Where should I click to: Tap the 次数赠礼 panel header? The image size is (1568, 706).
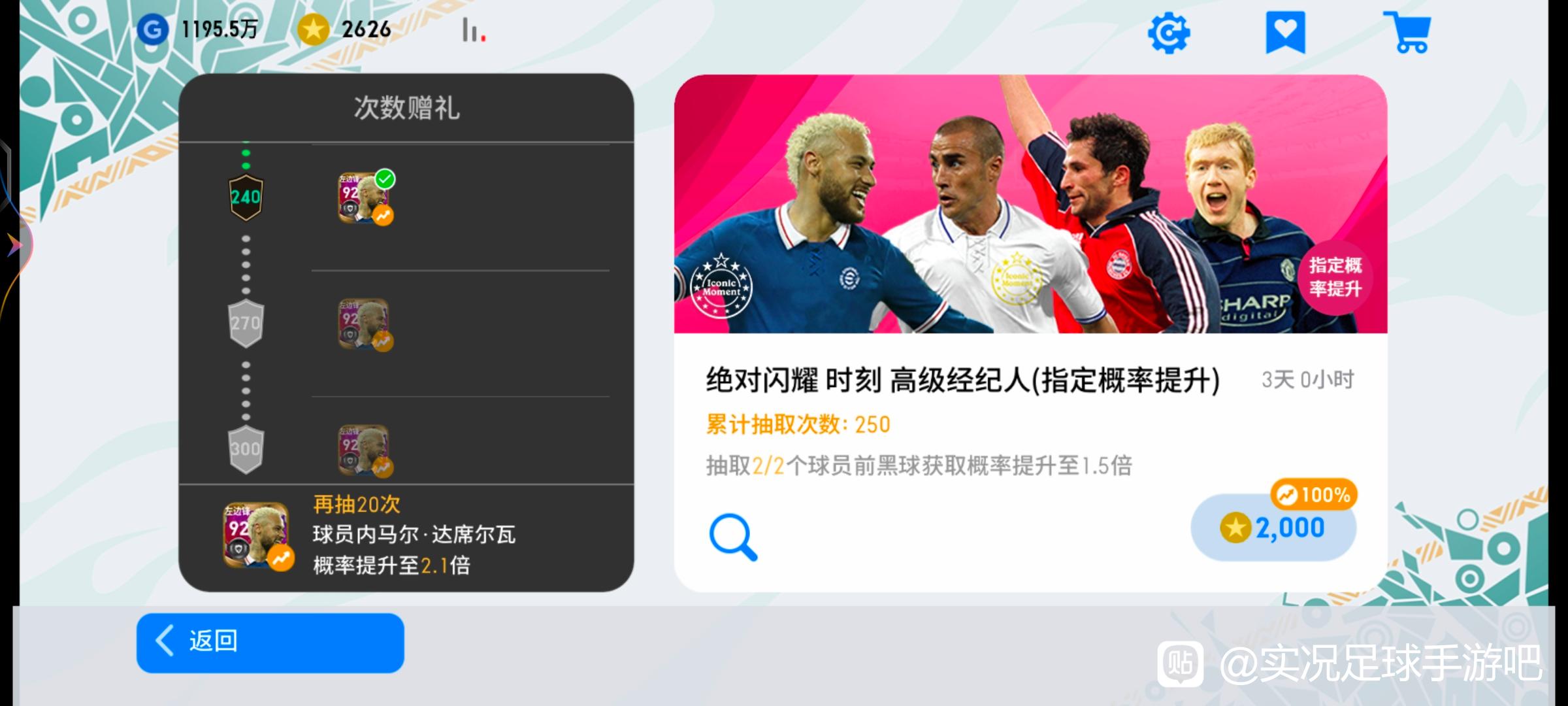[406, 108]
